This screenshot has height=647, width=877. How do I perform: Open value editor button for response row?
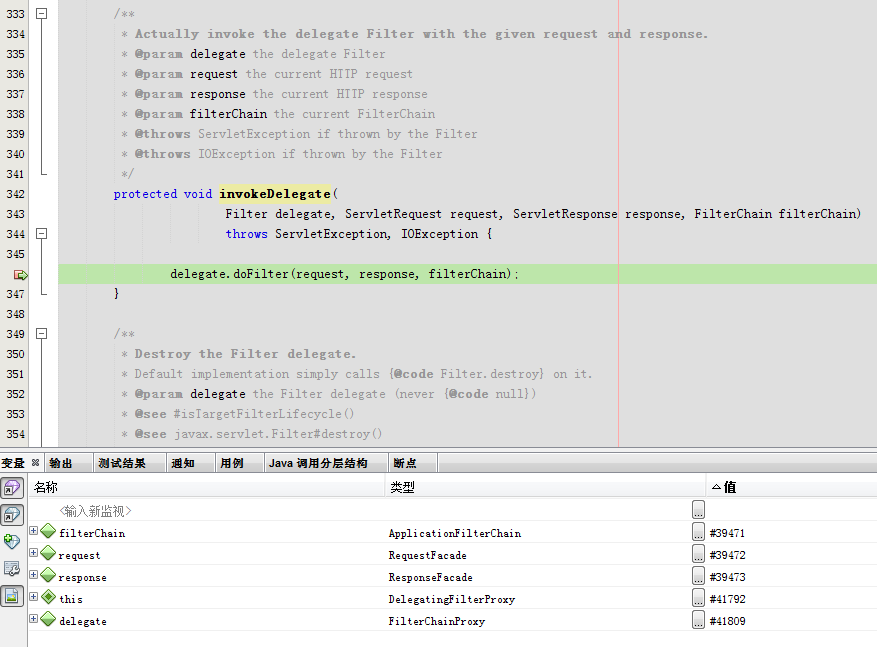(x=698, y=575)
